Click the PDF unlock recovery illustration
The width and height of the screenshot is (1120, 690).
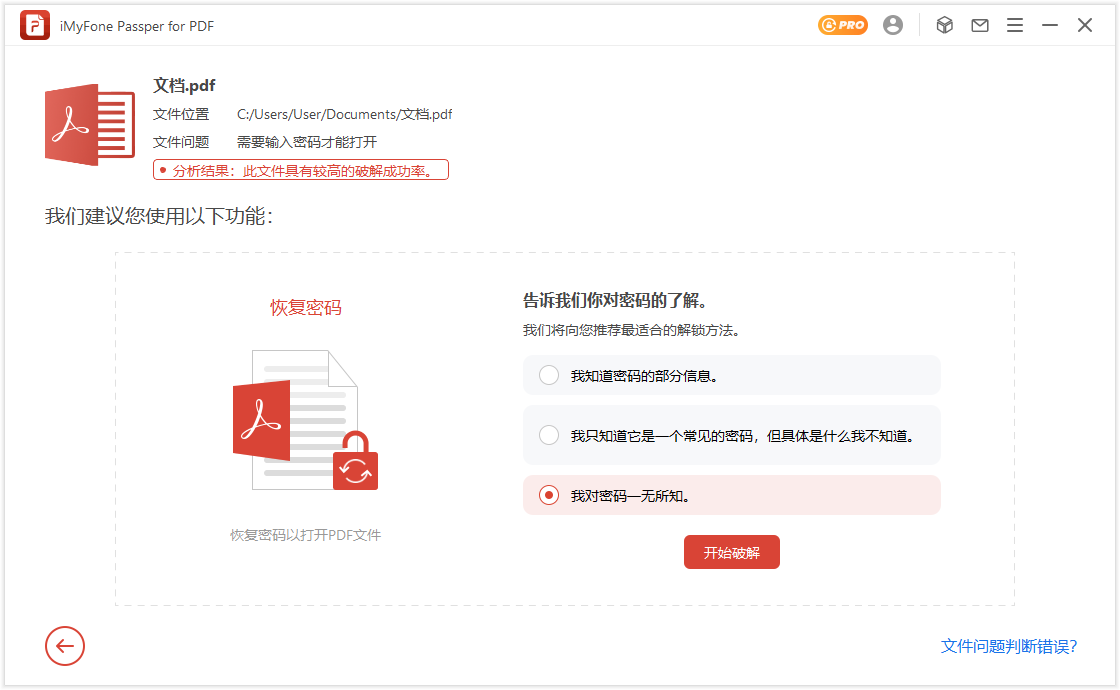[306, 420]
